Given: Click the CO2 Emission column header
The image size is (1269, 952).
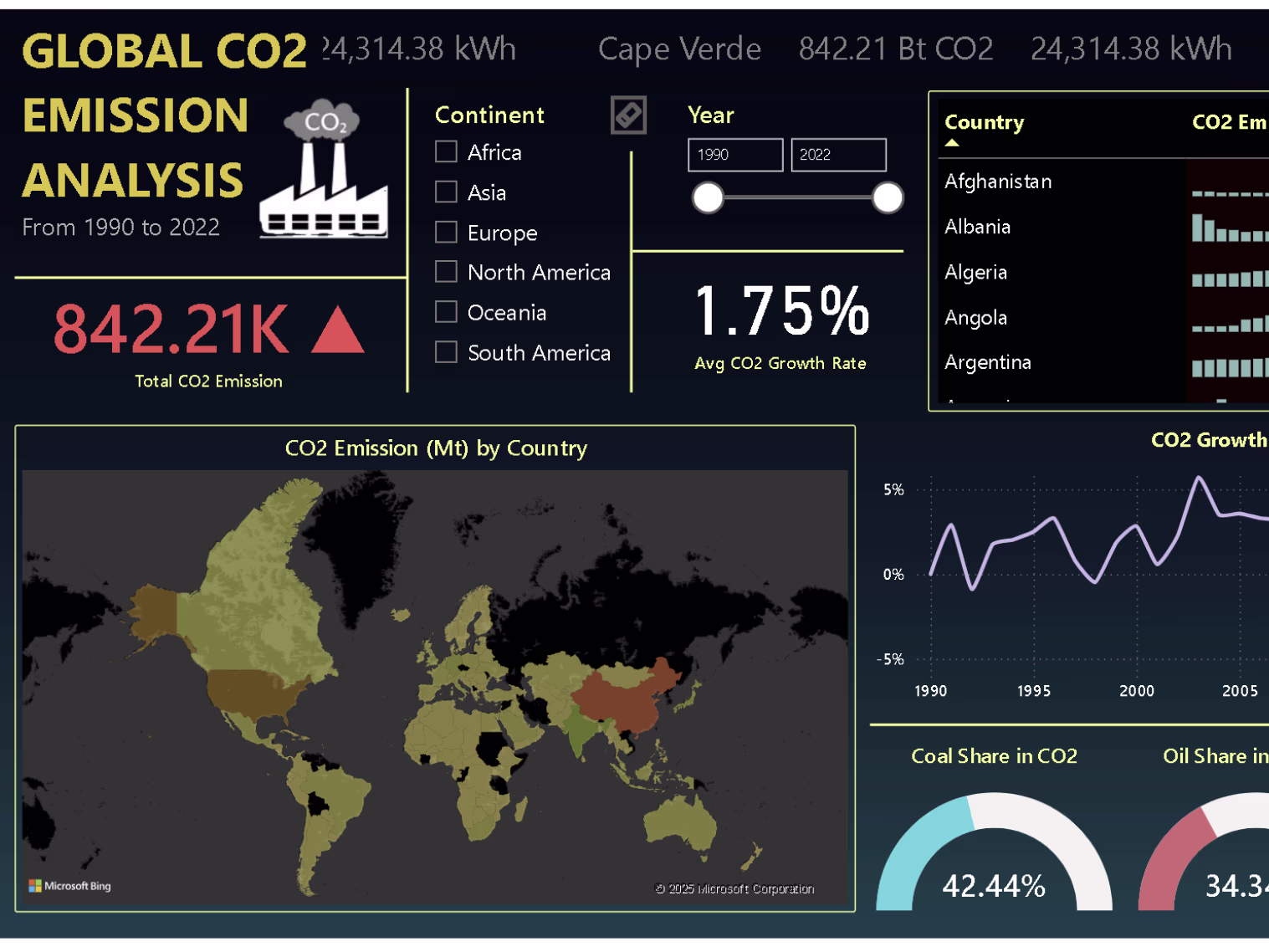Looking at the screenshot, I should [1230, 122].
